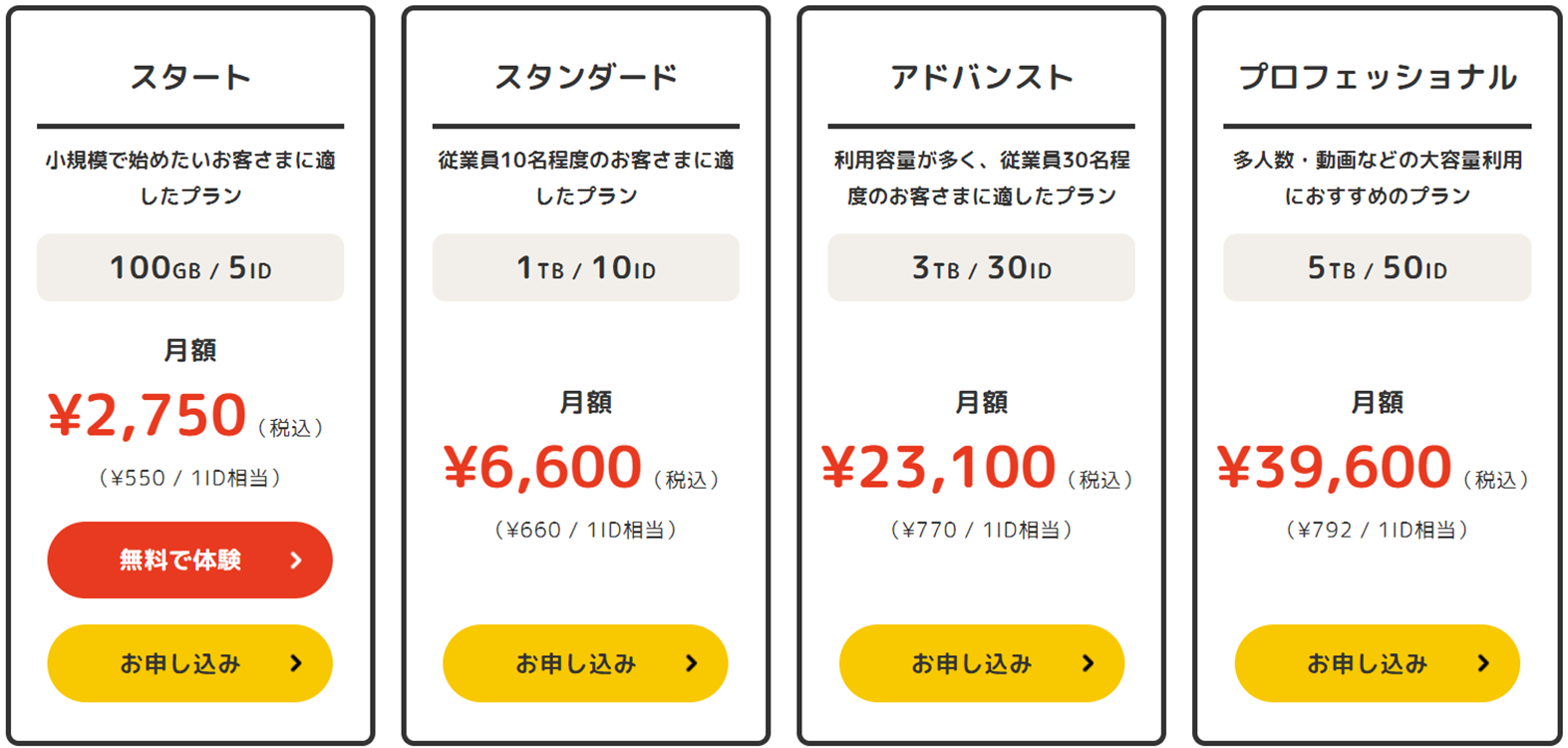
Task: Click the 100GB / 5ID capacity badge
Action: point(189,267)
